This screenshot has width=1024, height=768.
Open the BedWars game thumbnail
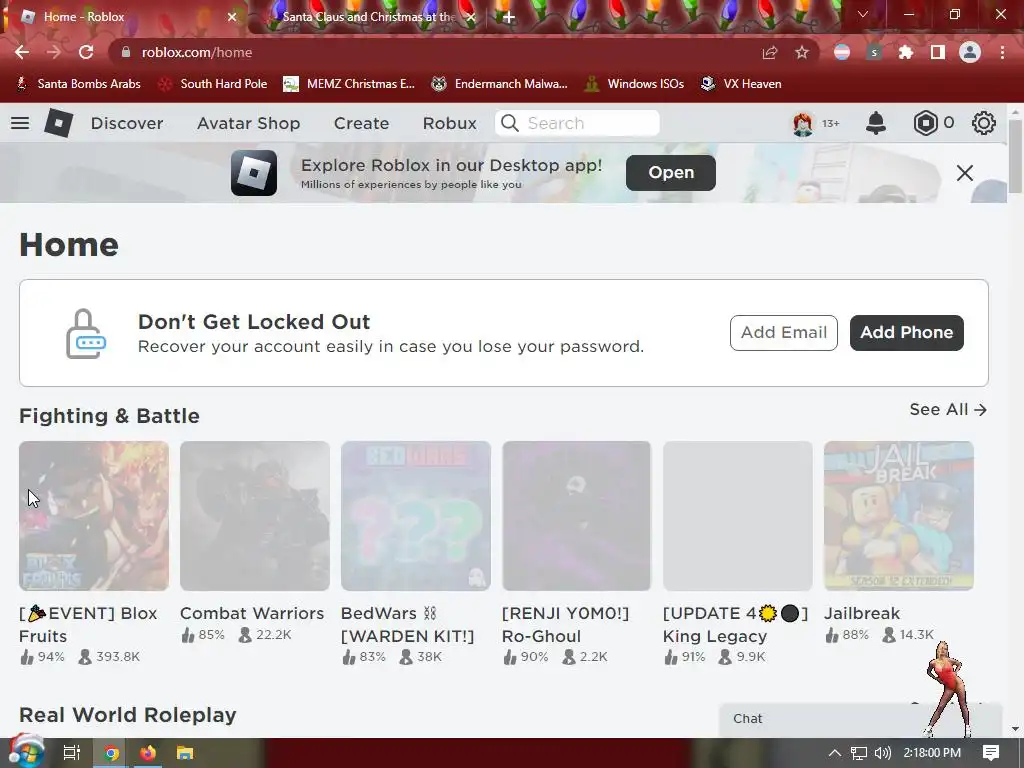[416, 516]
